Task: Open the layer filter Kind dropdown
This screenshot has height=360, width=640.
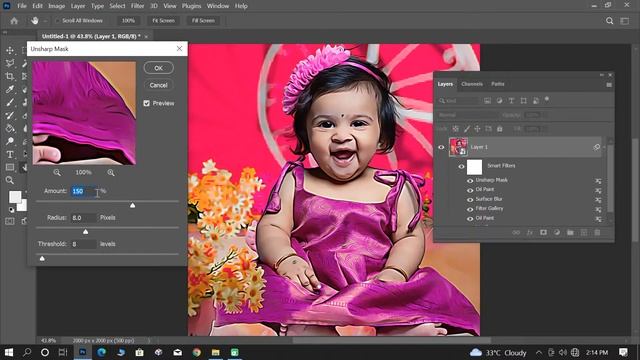Action: tap(459, 100)
